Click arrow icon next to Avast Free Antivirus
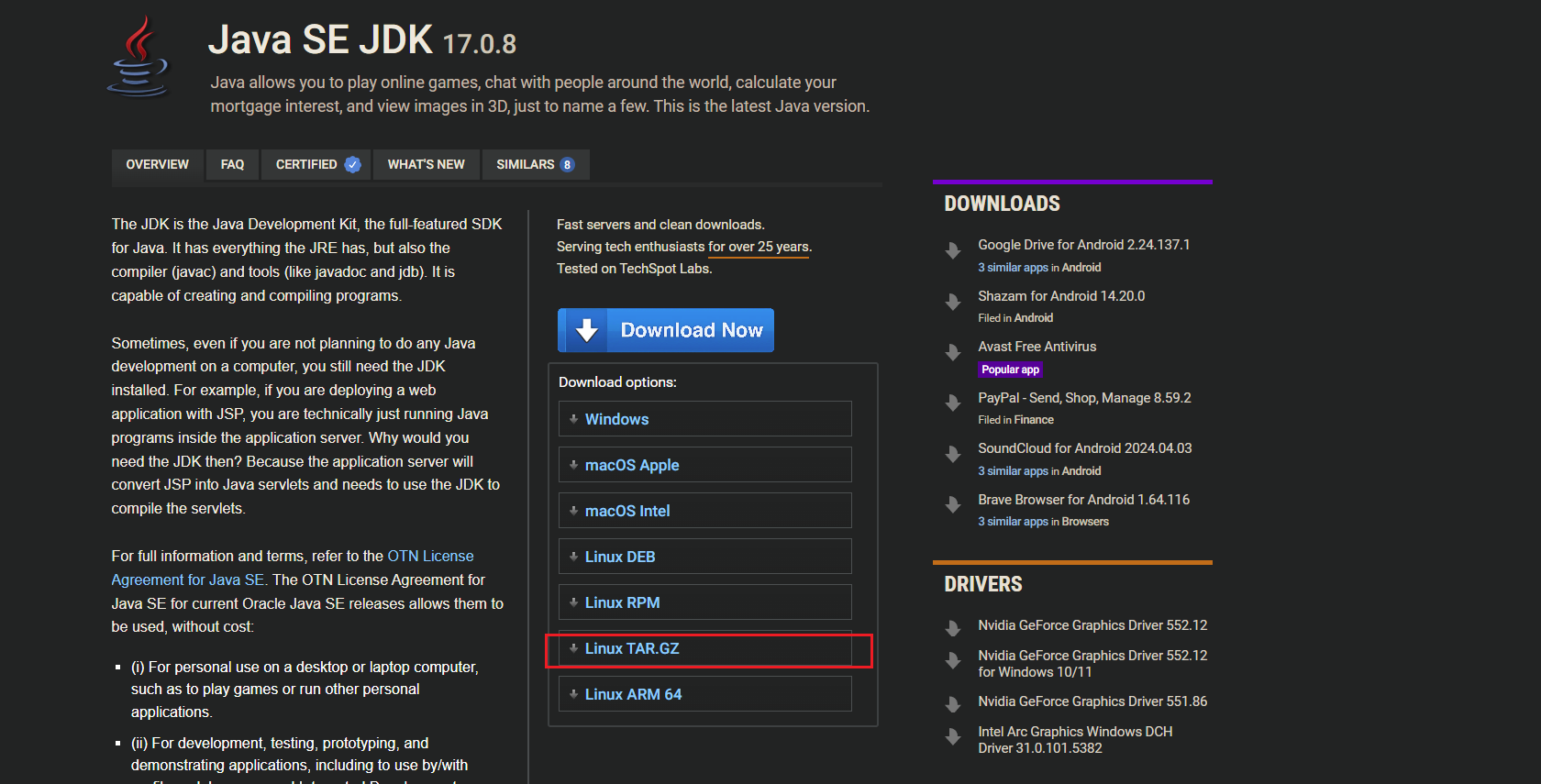 pyautogui.click(x=953, y=352)
